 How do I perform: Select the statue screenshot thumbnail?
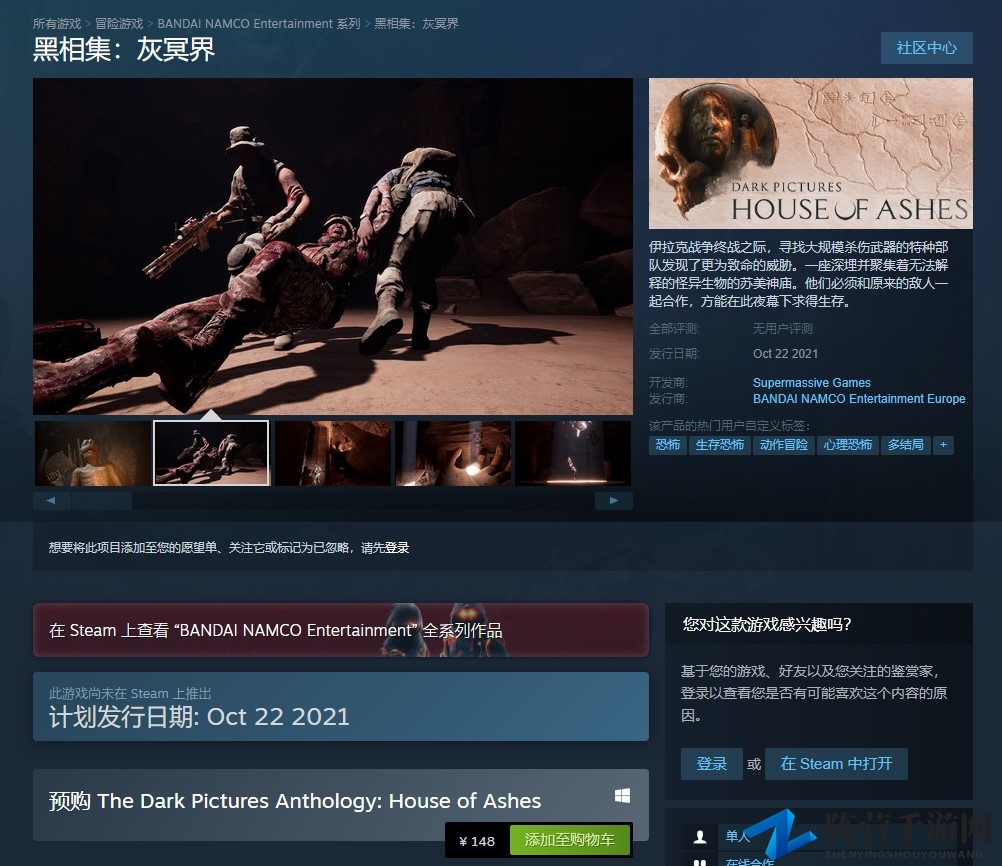click(x=93, y=453)
